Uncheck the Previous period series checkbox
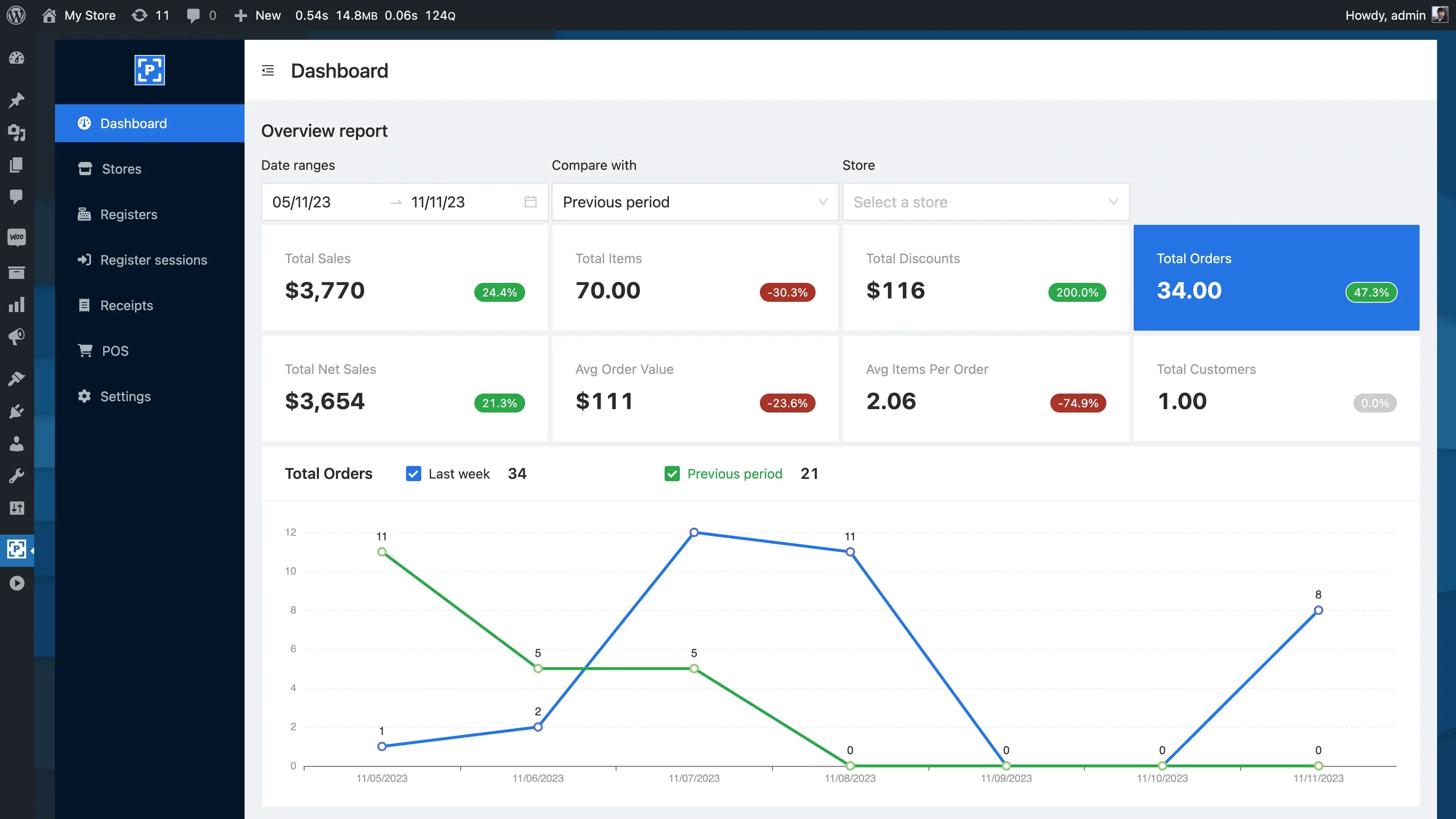Viewport: 1456px width, 819px height. pyautogui.click(x=672, y=474)
